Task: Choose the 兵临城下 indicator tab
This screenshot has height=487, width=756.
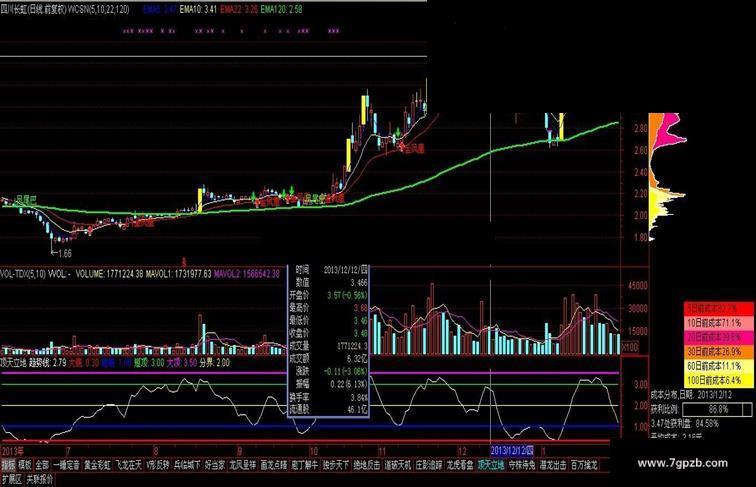Action: pyautogui.click(x=187, y=465)
